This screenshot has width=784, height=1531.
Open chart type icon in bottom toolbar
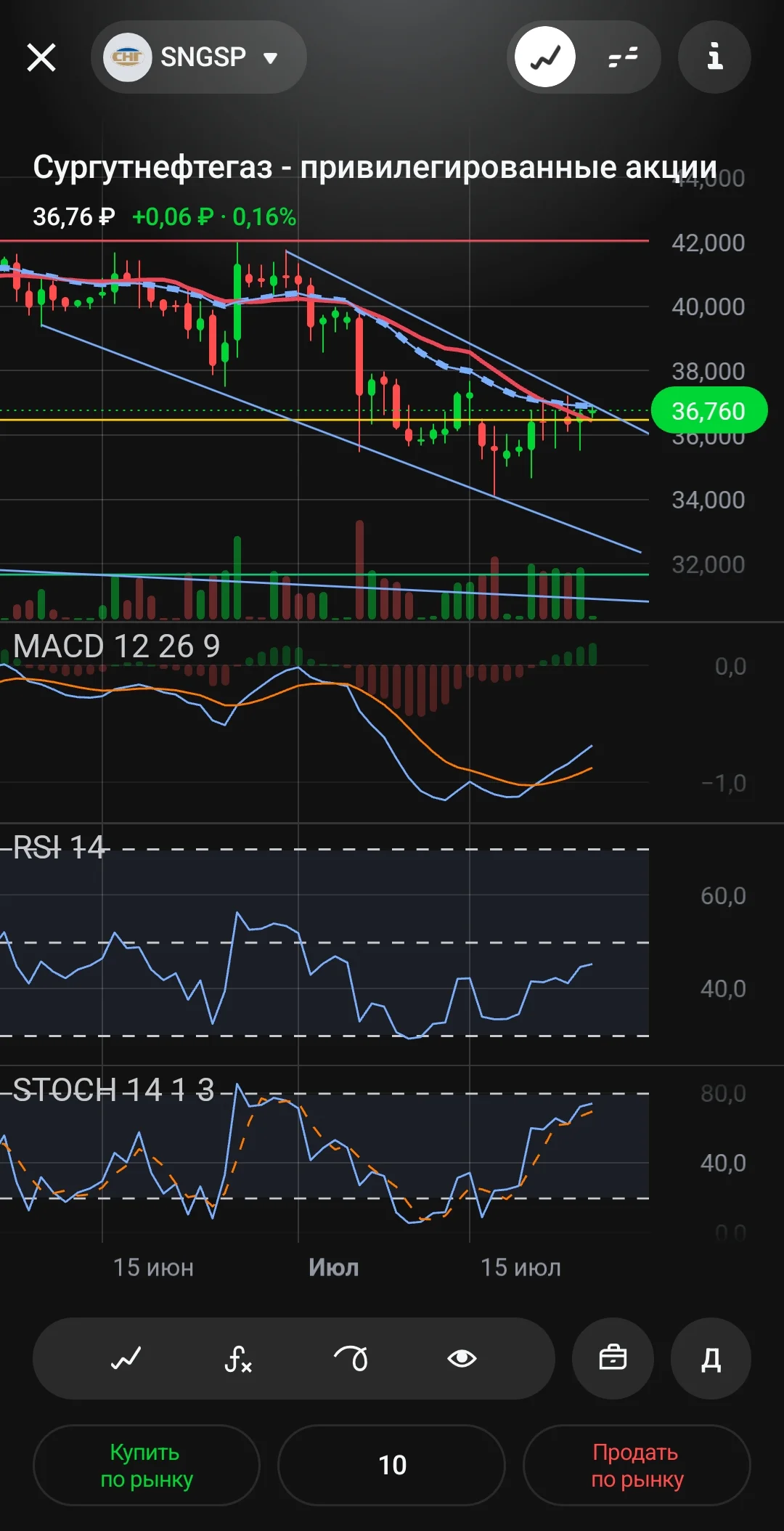click(126, 1358)
